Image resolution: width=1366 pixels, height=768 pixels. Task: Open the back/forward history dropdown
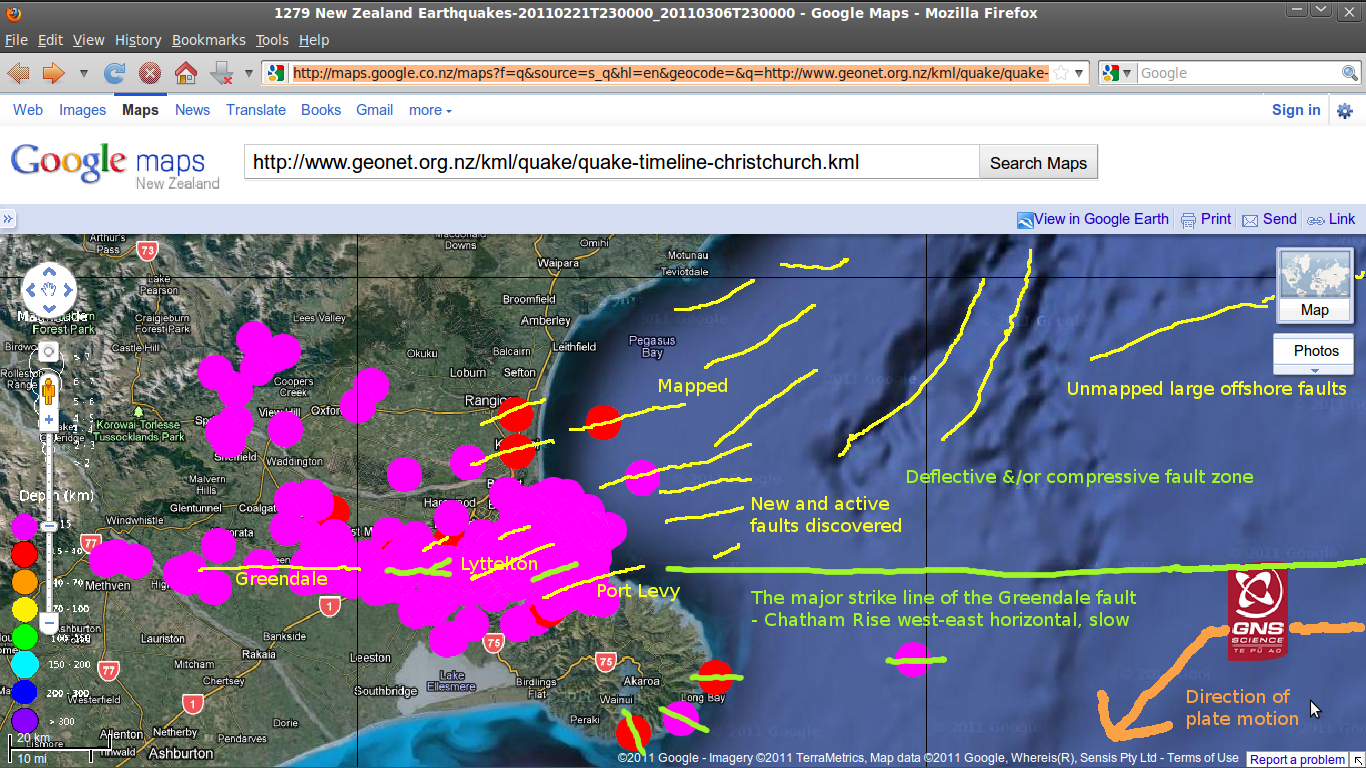[x=83, y=73]
